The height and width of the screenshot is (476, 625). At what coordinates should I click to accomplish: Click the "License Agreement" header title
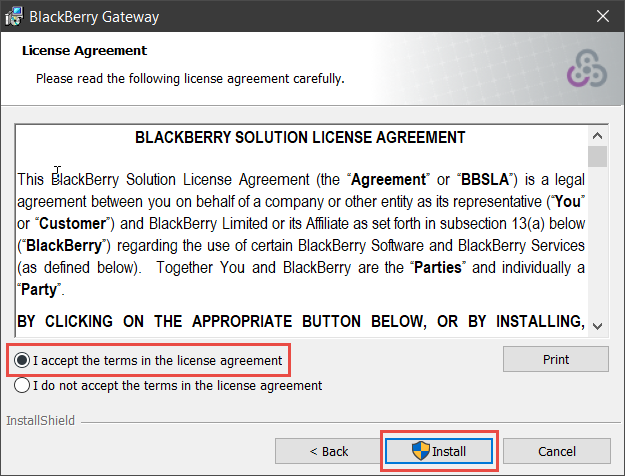[x=85, y=51]
